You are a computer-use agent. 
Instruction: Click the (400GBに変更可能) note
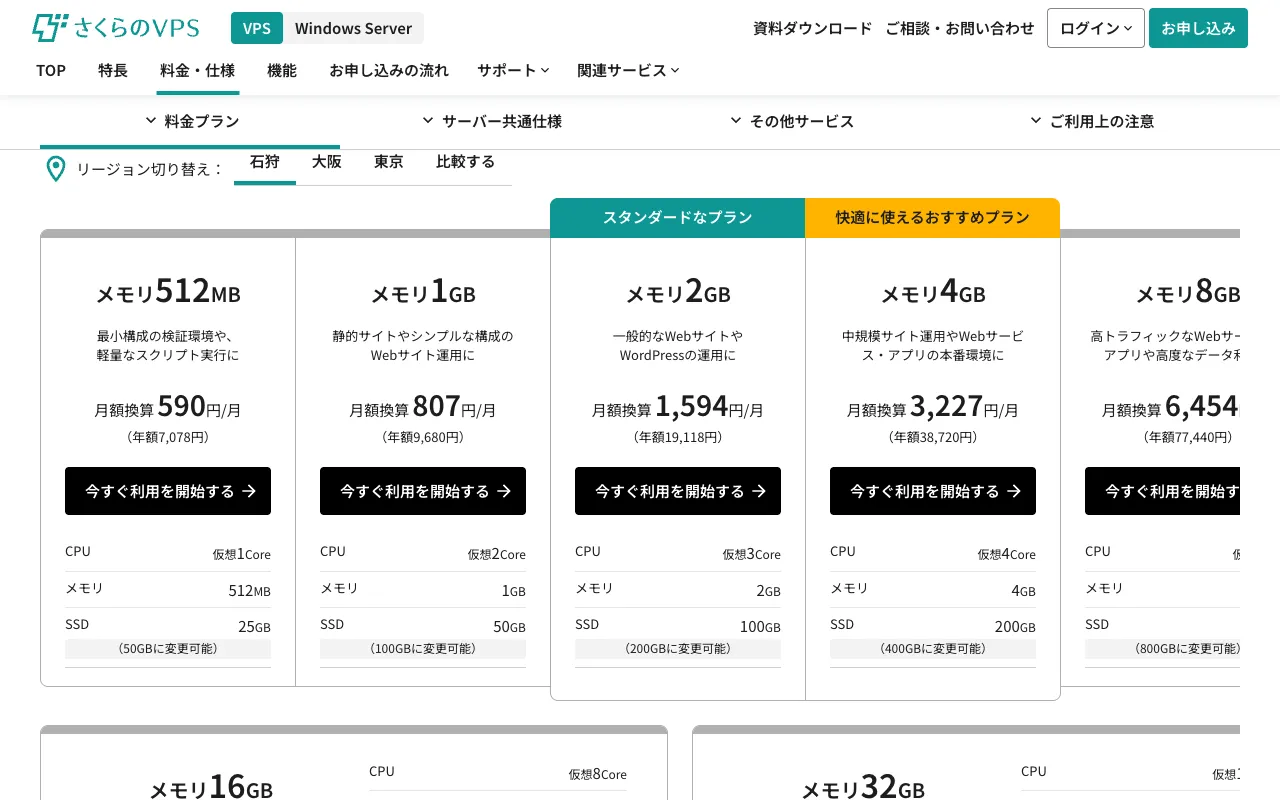click(933, 649)
